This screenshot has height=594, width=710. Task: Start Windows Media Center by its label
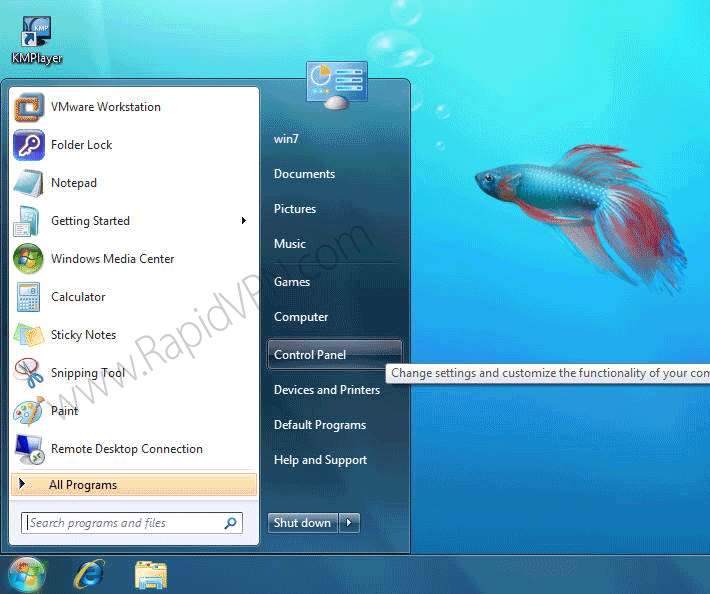[x=113, y=259]
